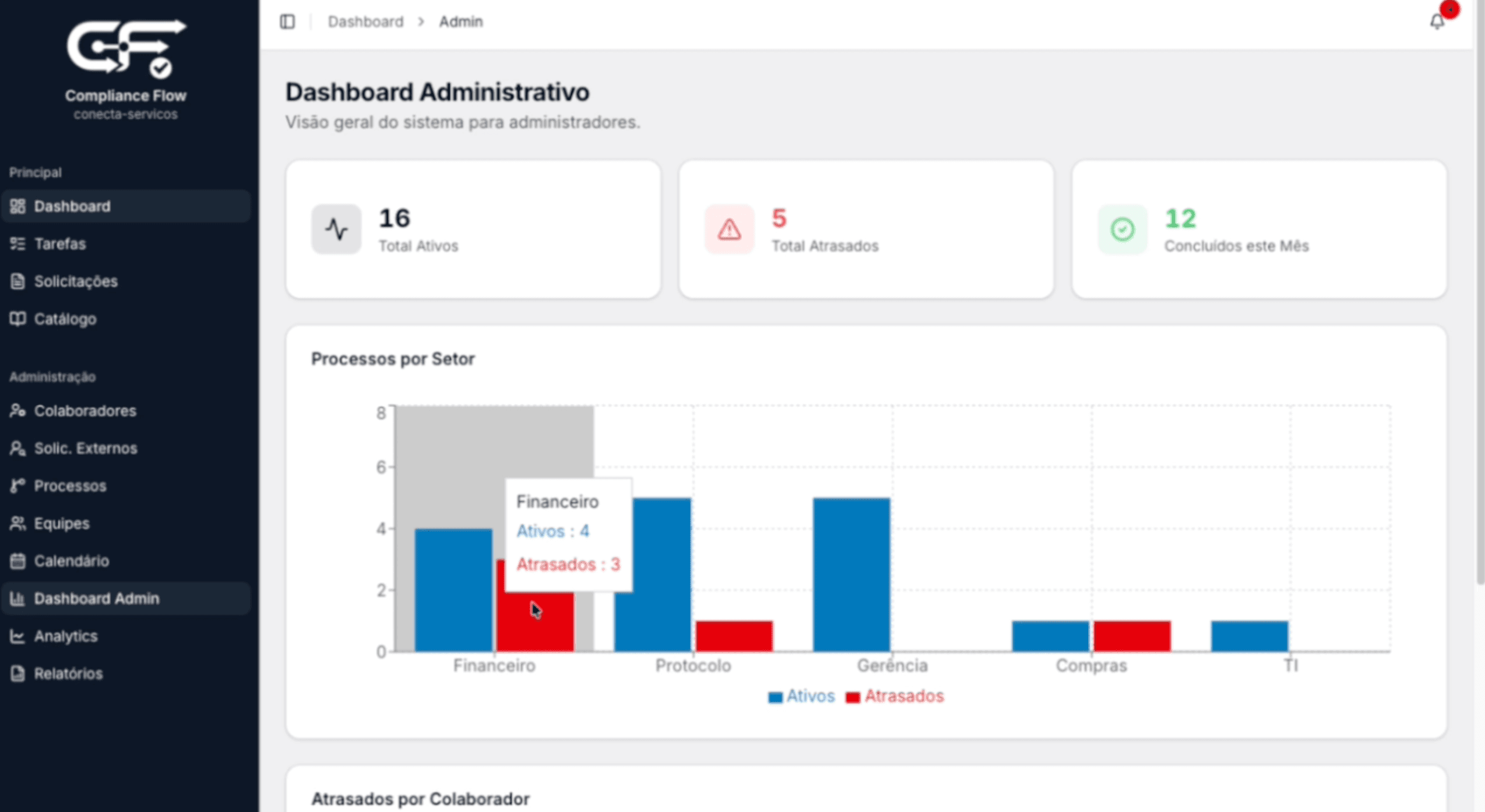This screenshot has height=812, width=1485.
Task: Click the Protocolo axis label
Action: click(x=693, y=666)
